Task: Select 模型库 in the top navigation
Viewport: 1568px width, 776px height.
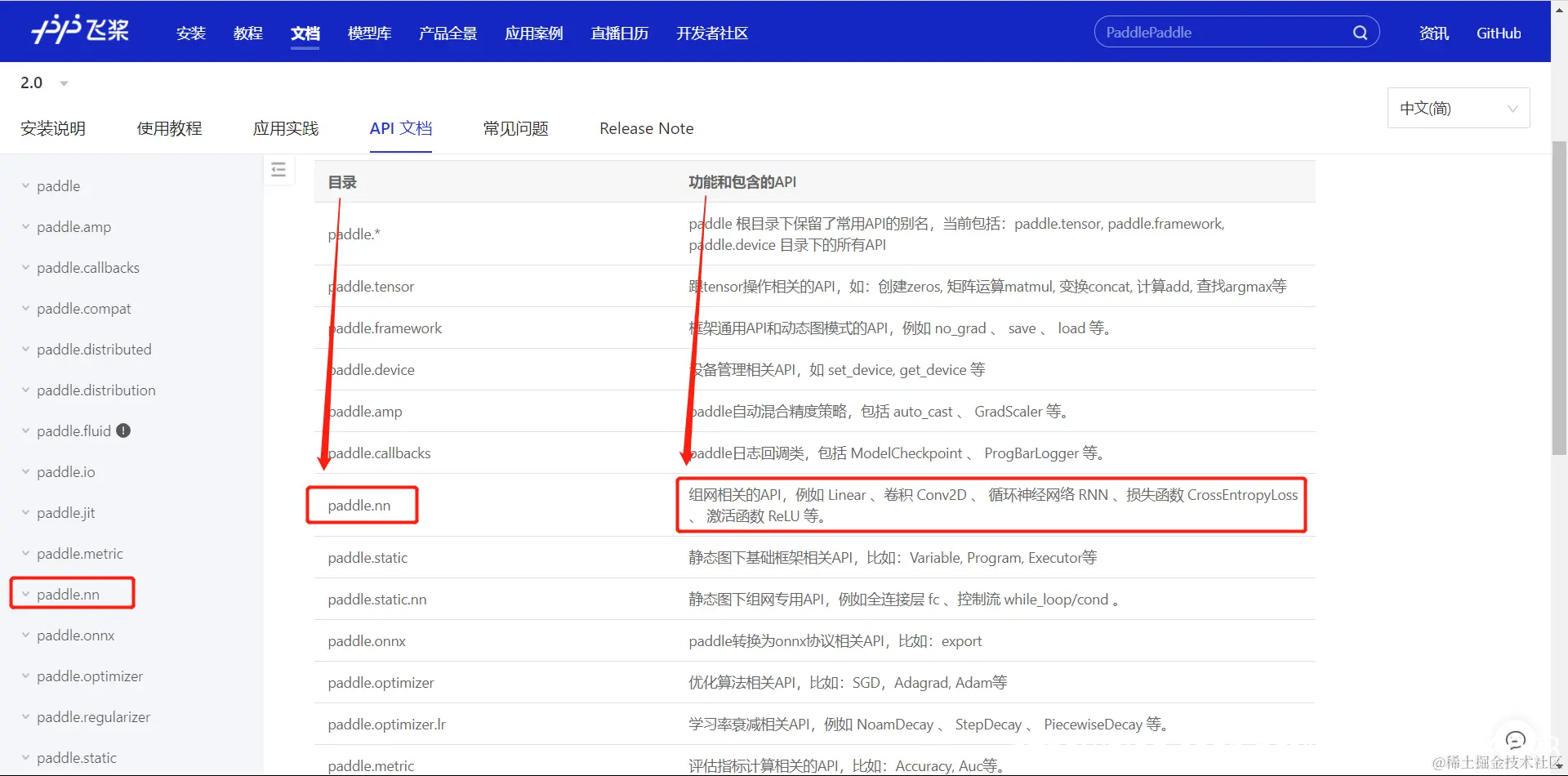Action: [369, 33]
